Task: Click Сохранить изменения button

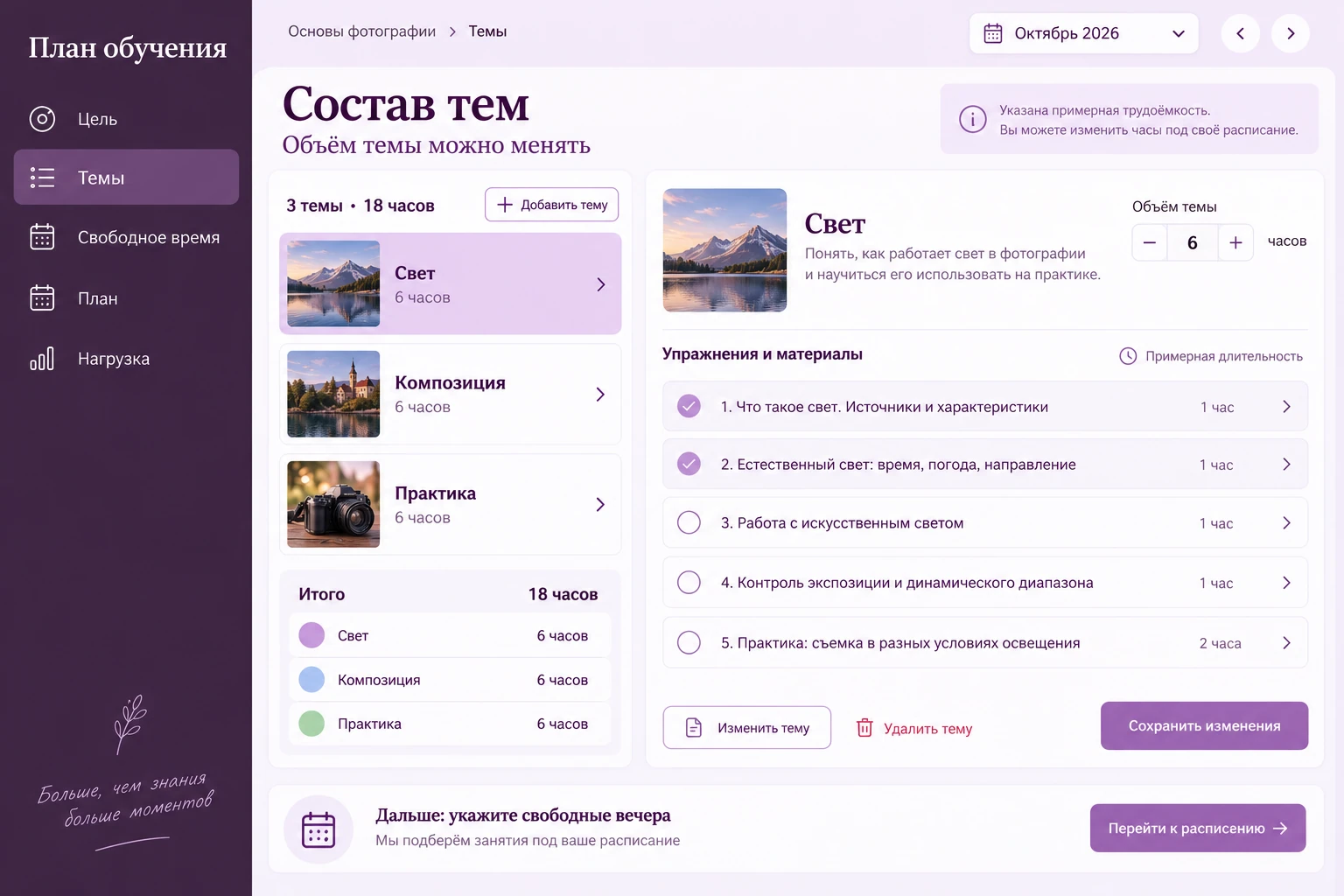Action: click(x=1204, y=725)
